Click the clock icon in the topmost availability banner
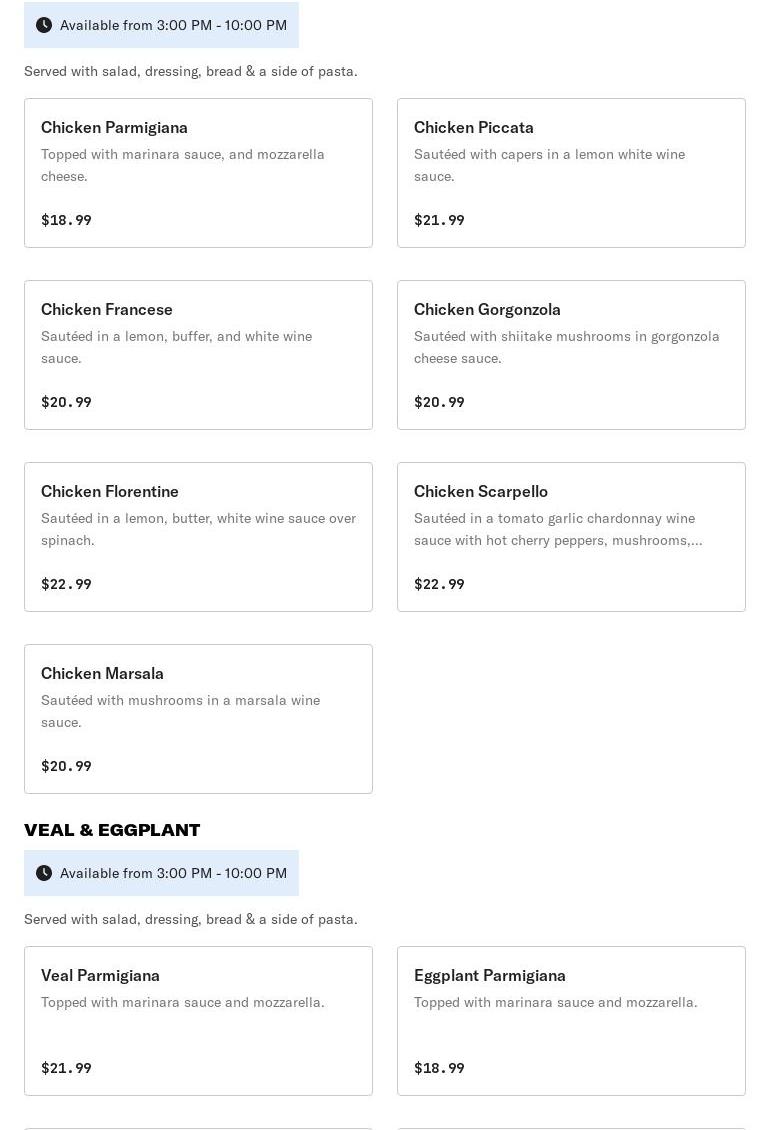Image resolution: width=770 pixels, height=1130 pixels. 44,25
